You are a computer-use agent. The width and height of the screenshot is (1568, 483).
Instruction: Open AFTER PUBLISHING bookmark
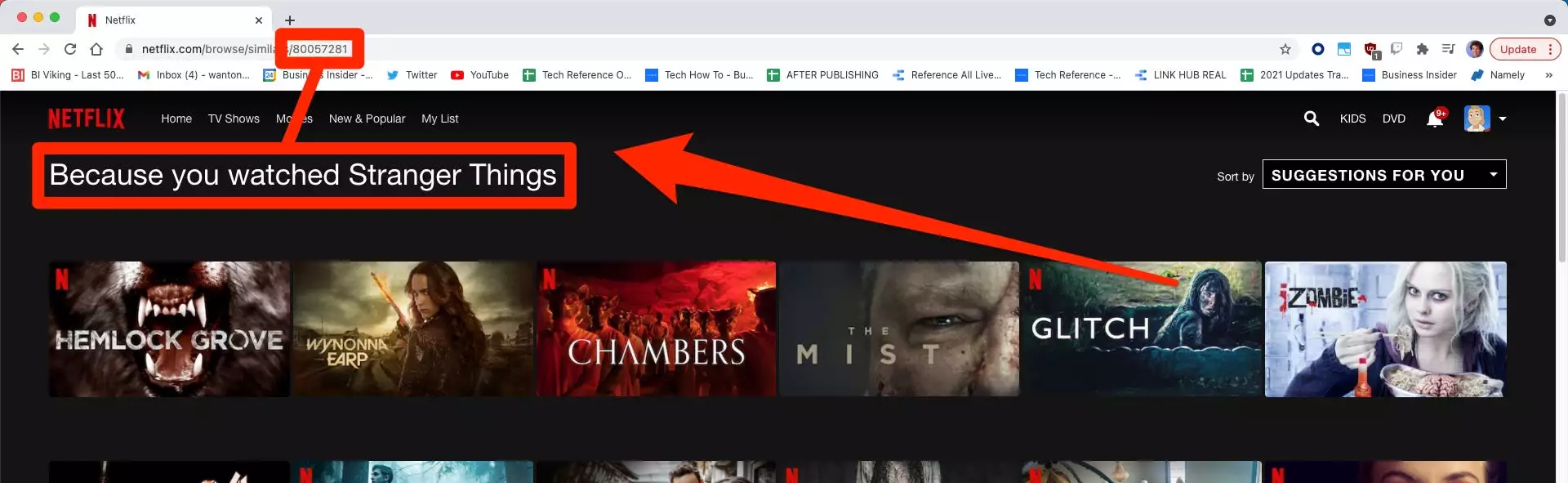pos(822,75)
